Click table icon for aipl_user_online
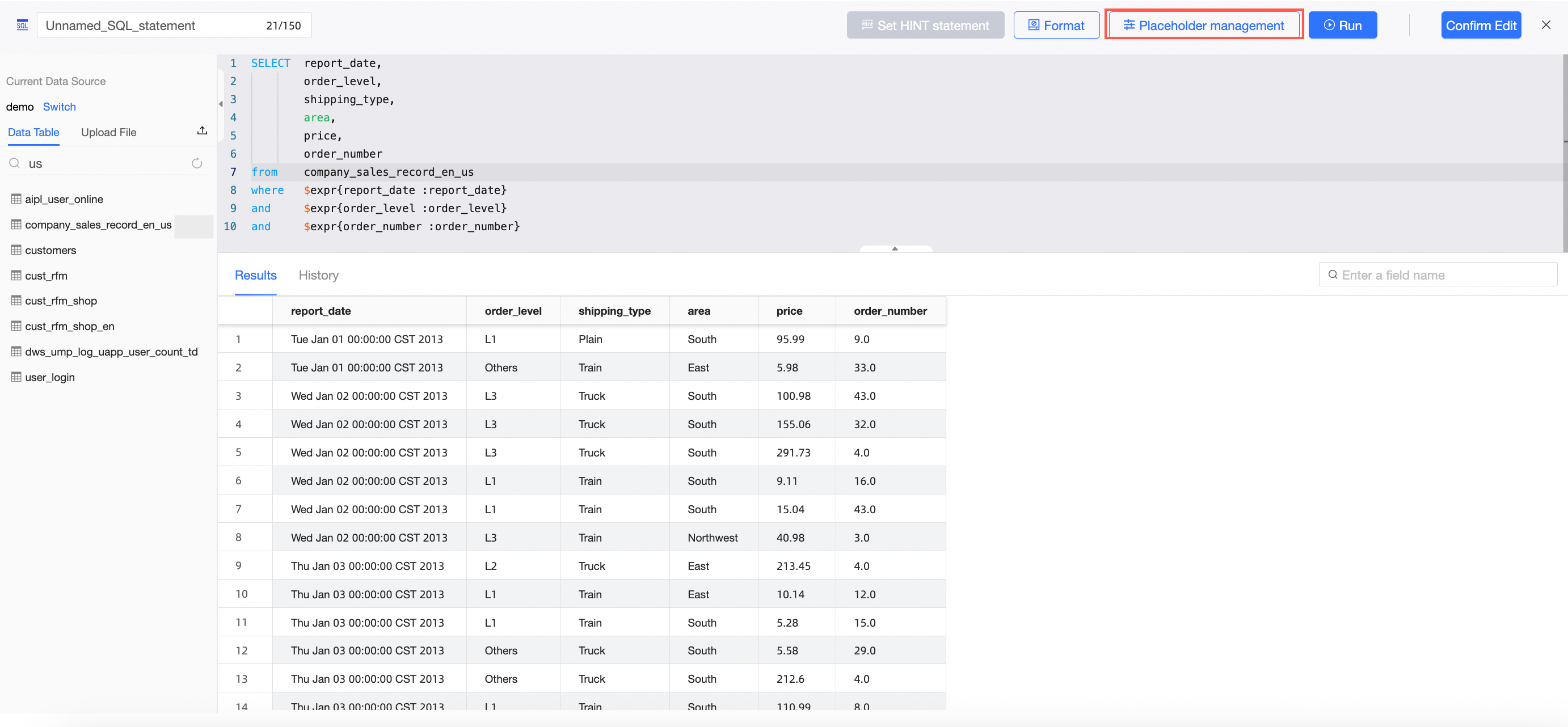Viewport: 1568px width, 727px height. [16, 199]
